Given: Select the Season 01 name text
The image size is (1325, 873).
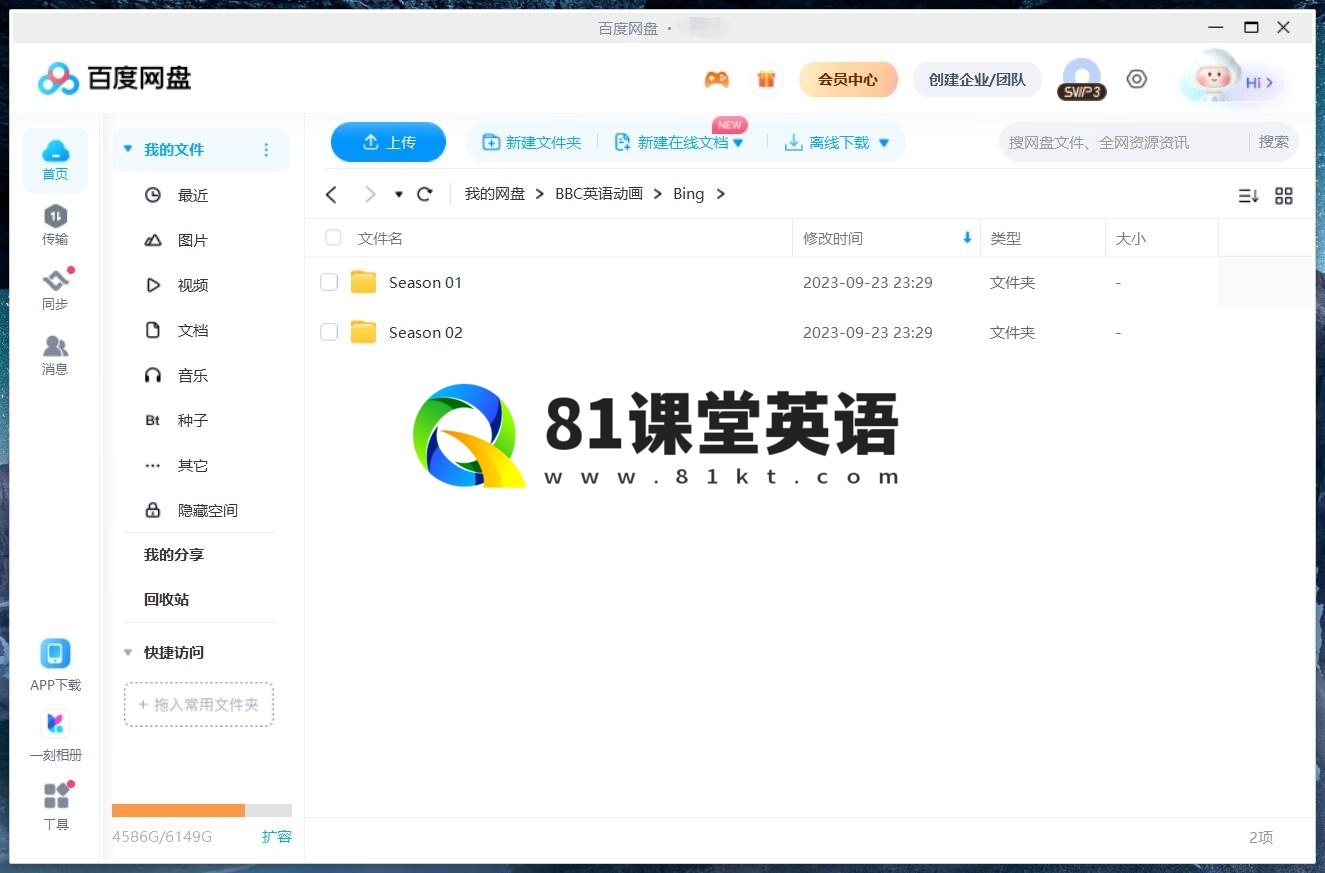Looking at the screenshot, I should [x=426, y=282].
